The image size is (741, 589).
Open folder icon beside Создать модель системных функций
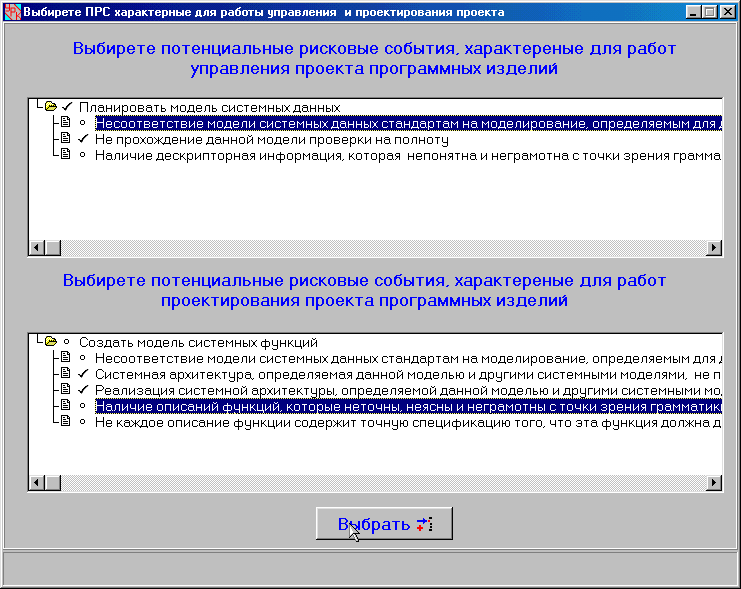click(51, 341)
